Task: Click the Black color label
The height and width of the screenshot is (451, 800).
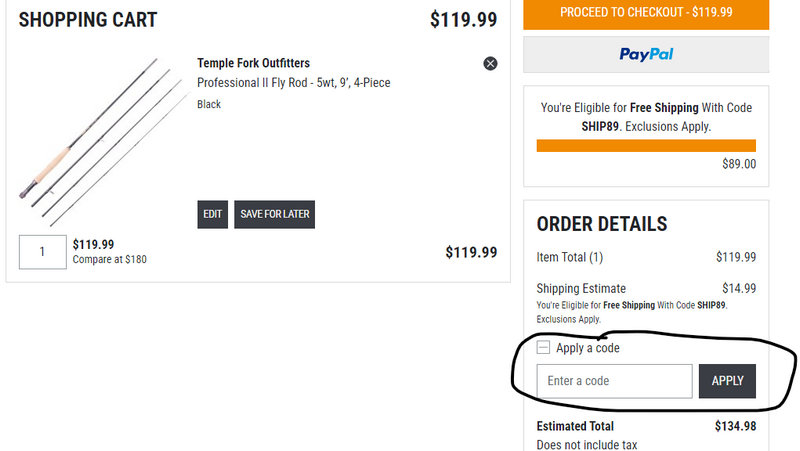Action: (x=209, y=104)
